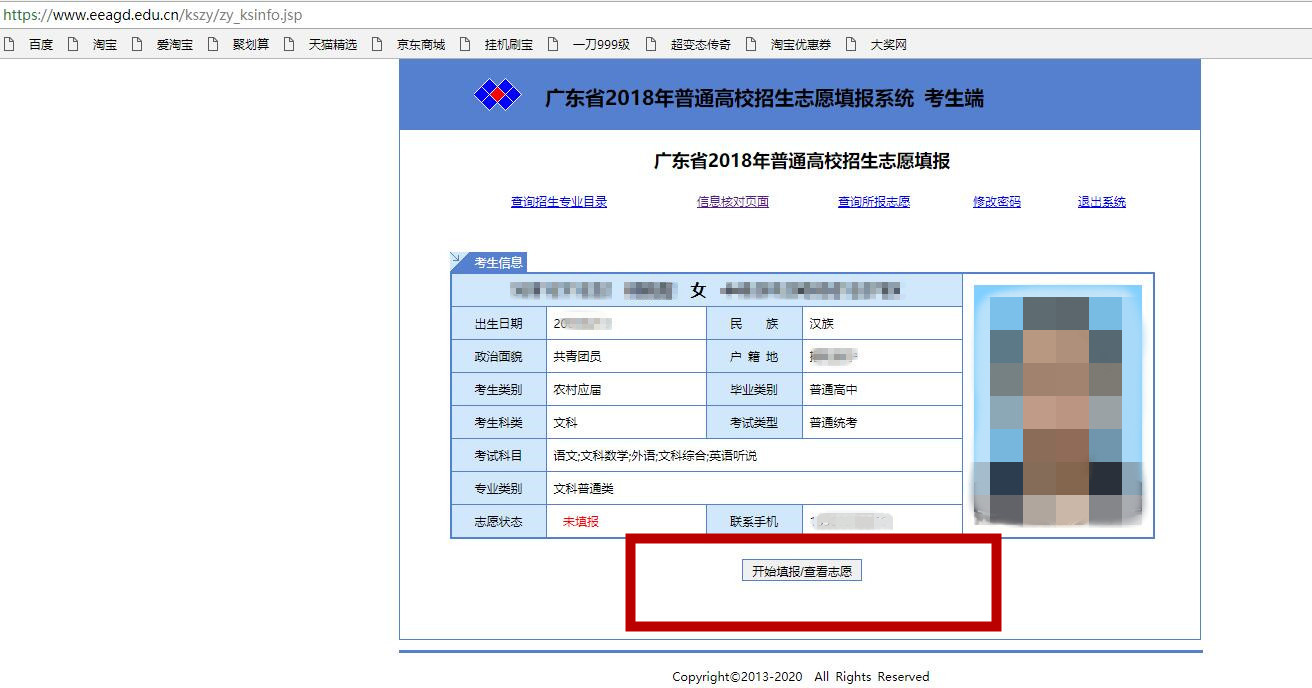The height and width of the screenshot is (688, 1312).
Task: Click the blue diamond system logo
Action: pos(497,95)
